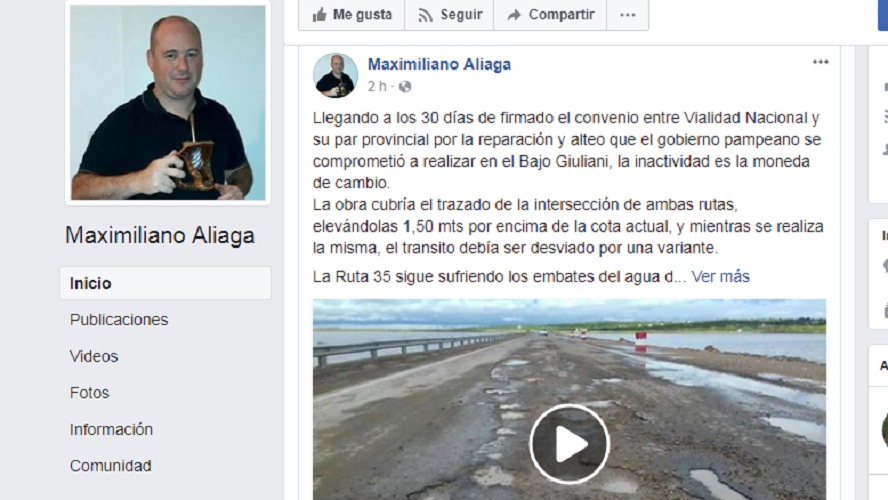Open the post author's small avatar
This screenshot has width=888, height=500.
coord(335,75)
